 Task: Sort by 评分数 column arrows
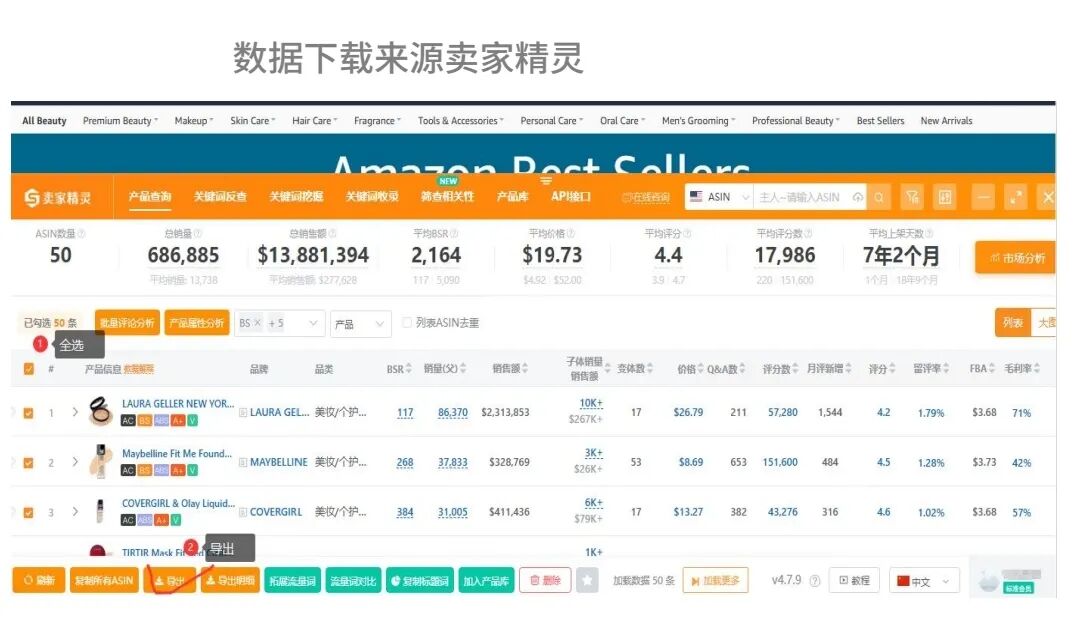(795, 368)
